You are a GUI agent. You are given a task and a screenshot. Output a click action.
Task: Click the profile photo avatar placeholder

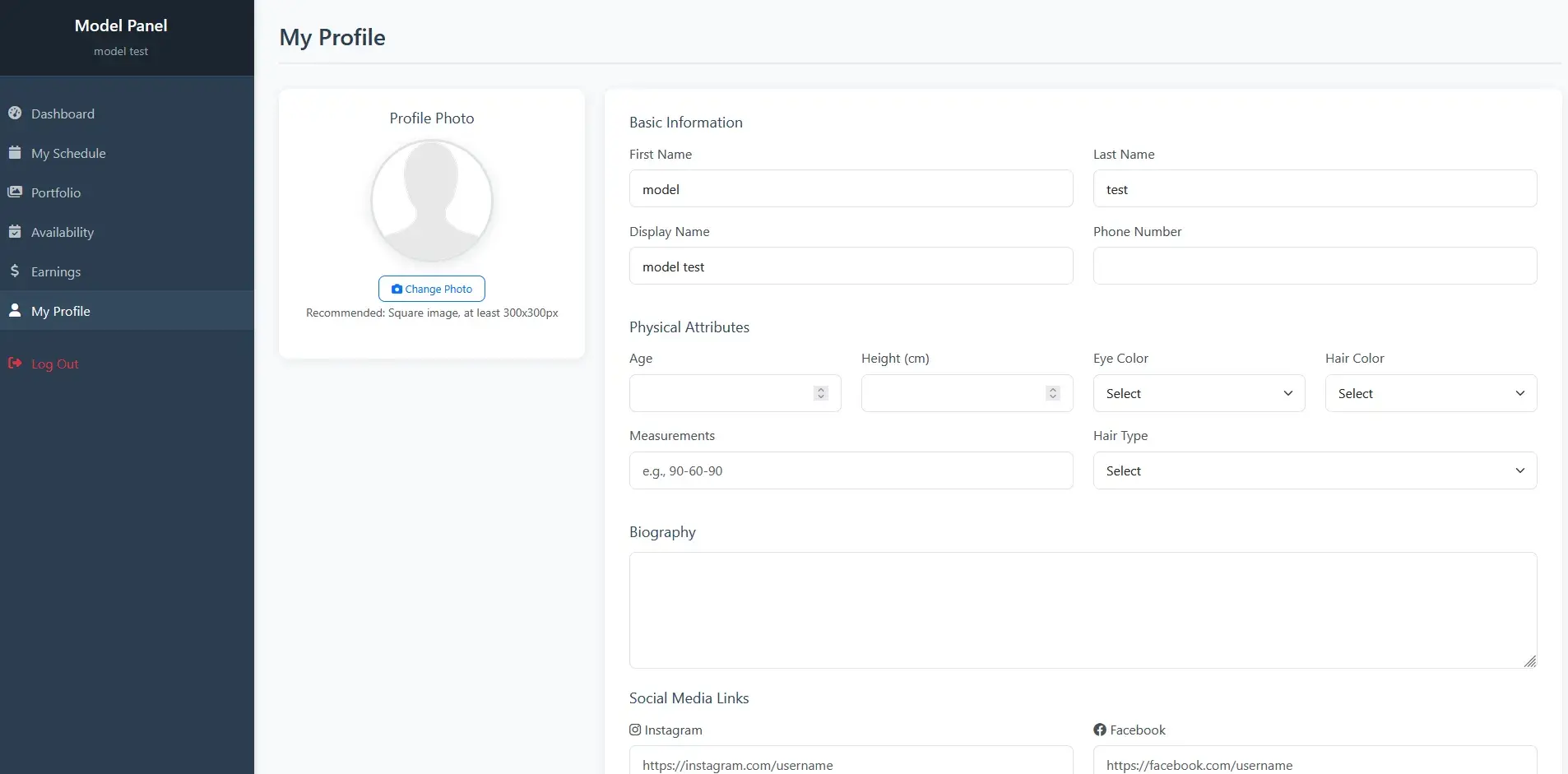[x=432, y=201]
